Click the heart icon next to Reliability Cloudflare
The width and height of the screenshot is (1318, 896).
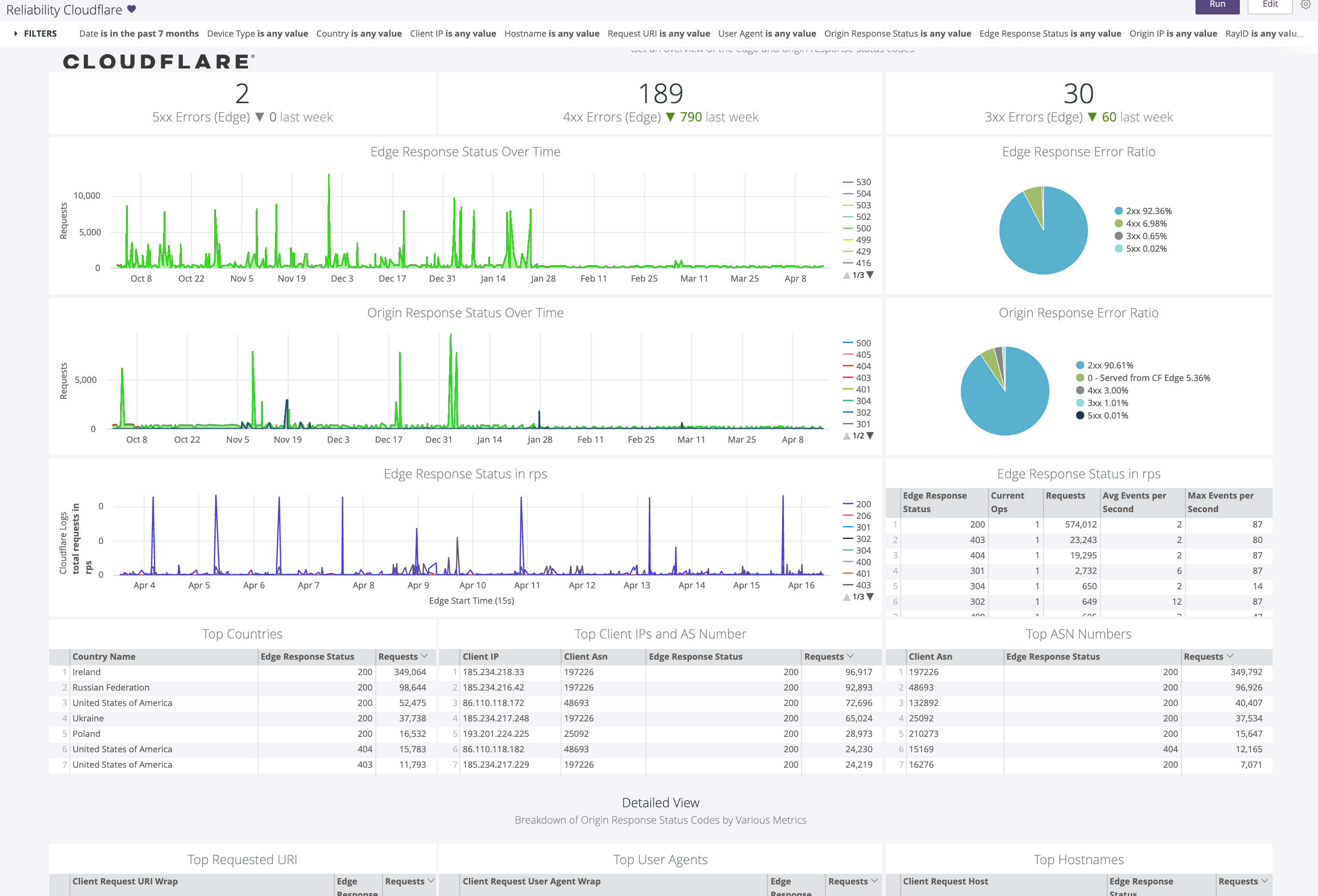pyautogui.click(x=131, y=9)
